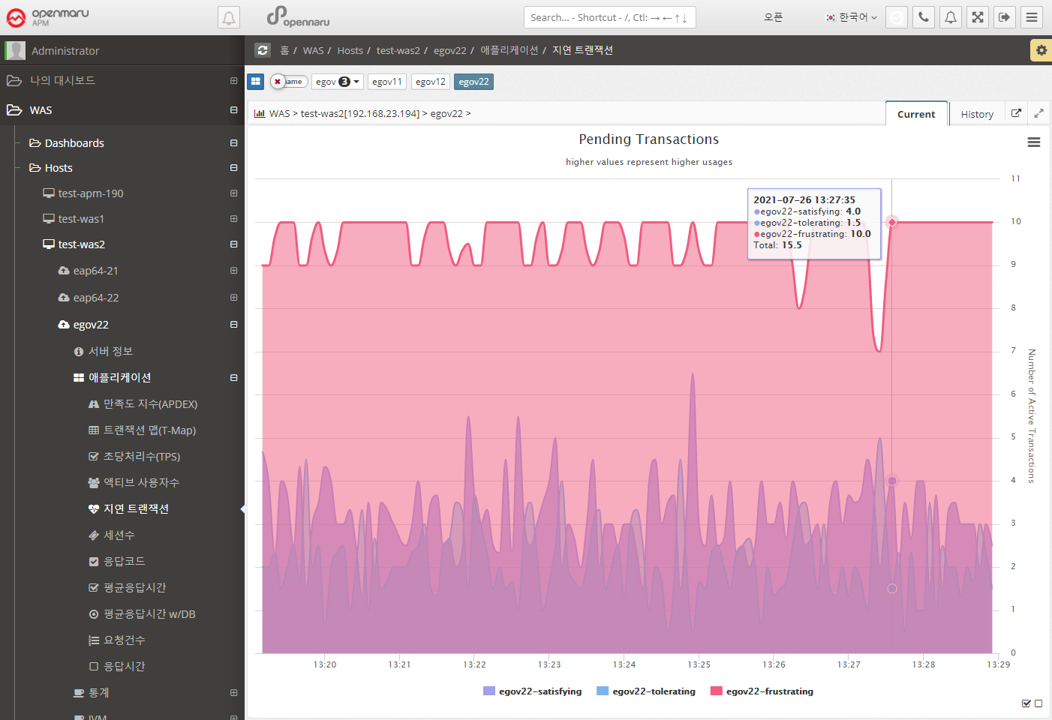The image size is (1052, 720).
Task: Click the empty checkbox at chart bottom-right
Action: click(x=1038, y=704)
